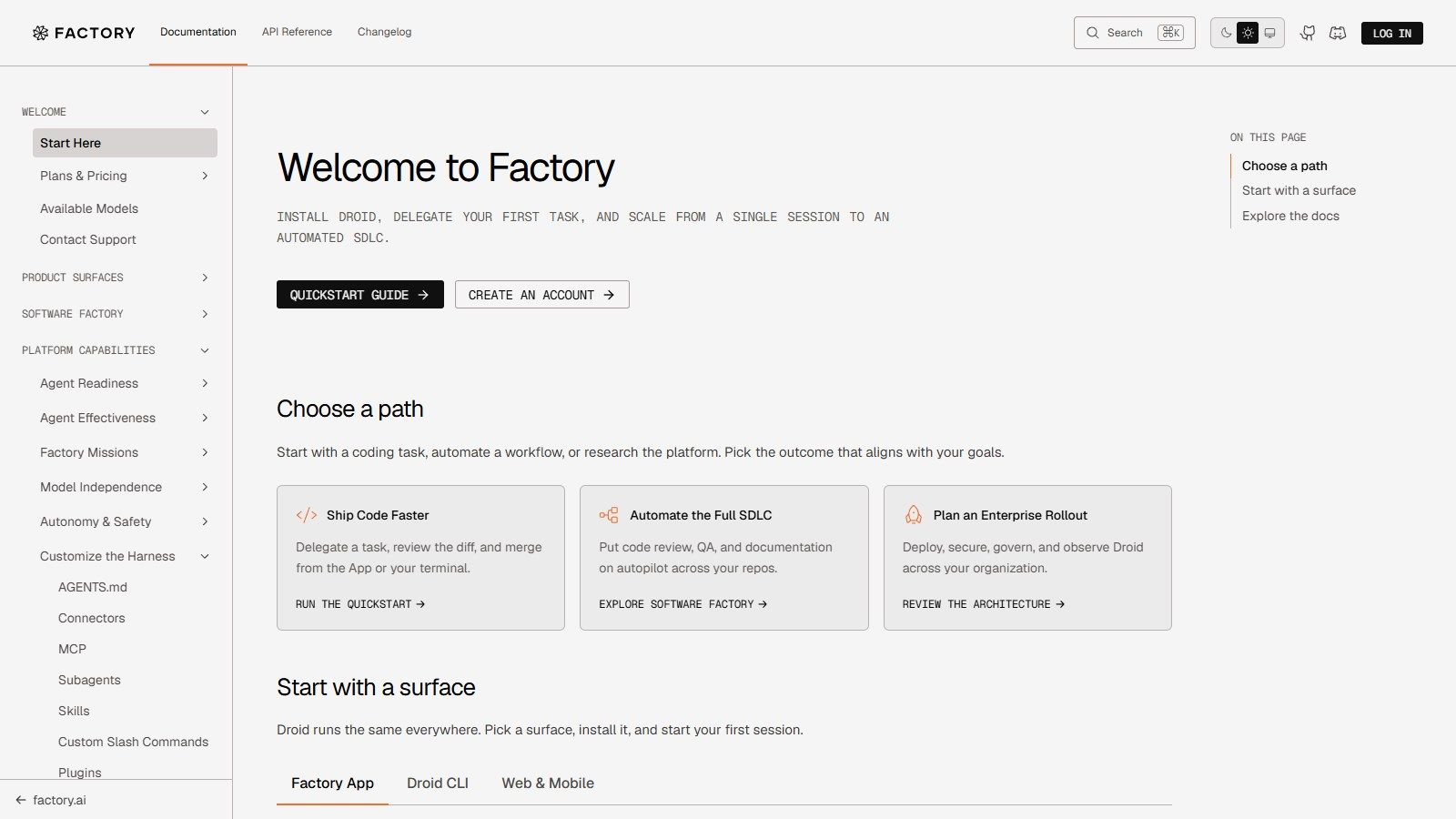1456x819 pixels.
Task: Open the Search field
Action: coord(1134,33)
